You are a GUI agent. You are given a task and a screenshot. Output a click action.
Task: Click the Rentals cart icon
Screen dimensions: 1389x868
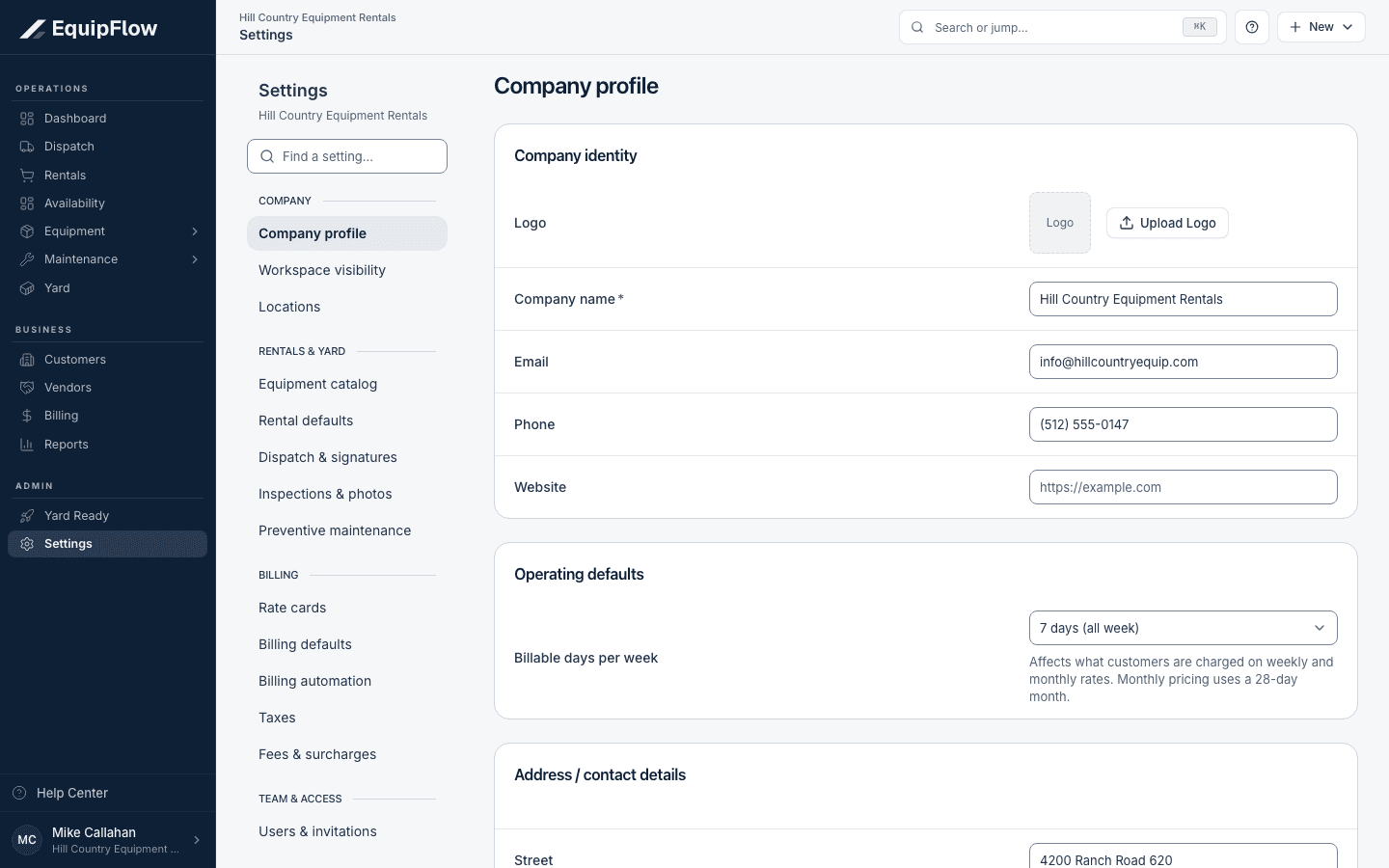[27, 176]
